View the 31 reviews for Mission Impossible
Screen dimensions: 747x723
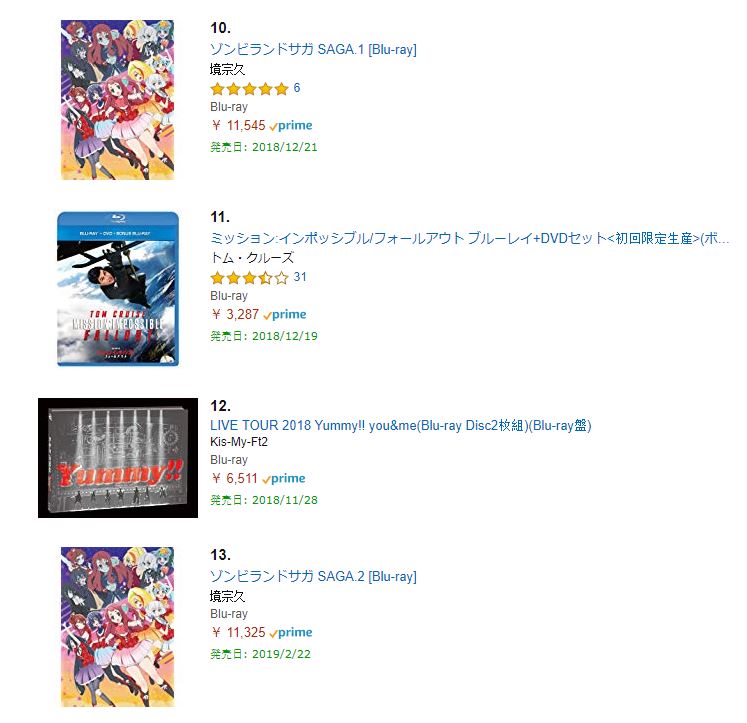coord(300,277)
